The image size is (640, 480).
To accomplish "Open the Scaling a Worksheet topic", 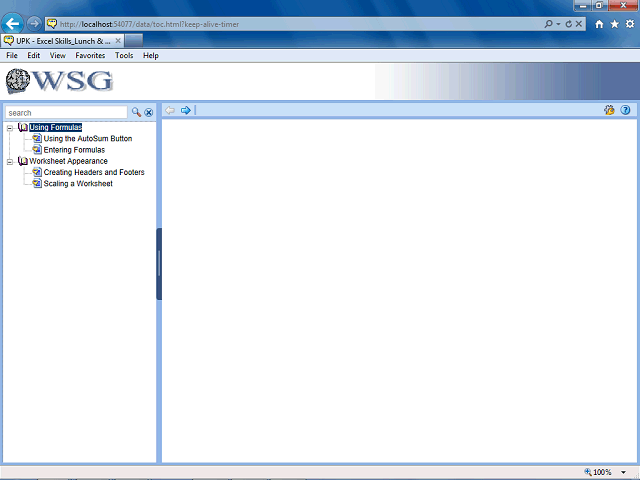I will [78, 184].
